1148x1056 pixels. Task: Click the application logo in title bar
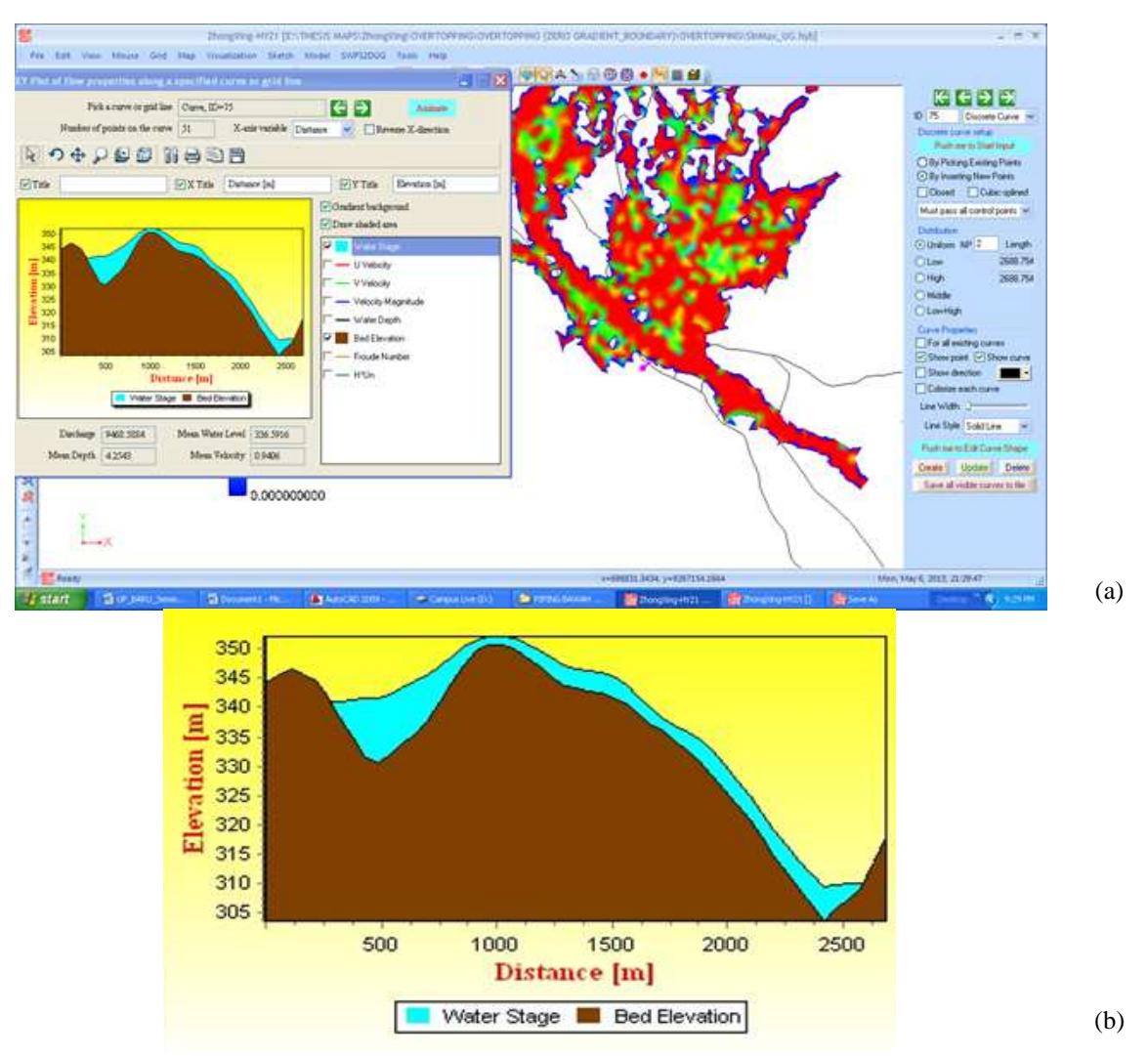click(25, 35)
